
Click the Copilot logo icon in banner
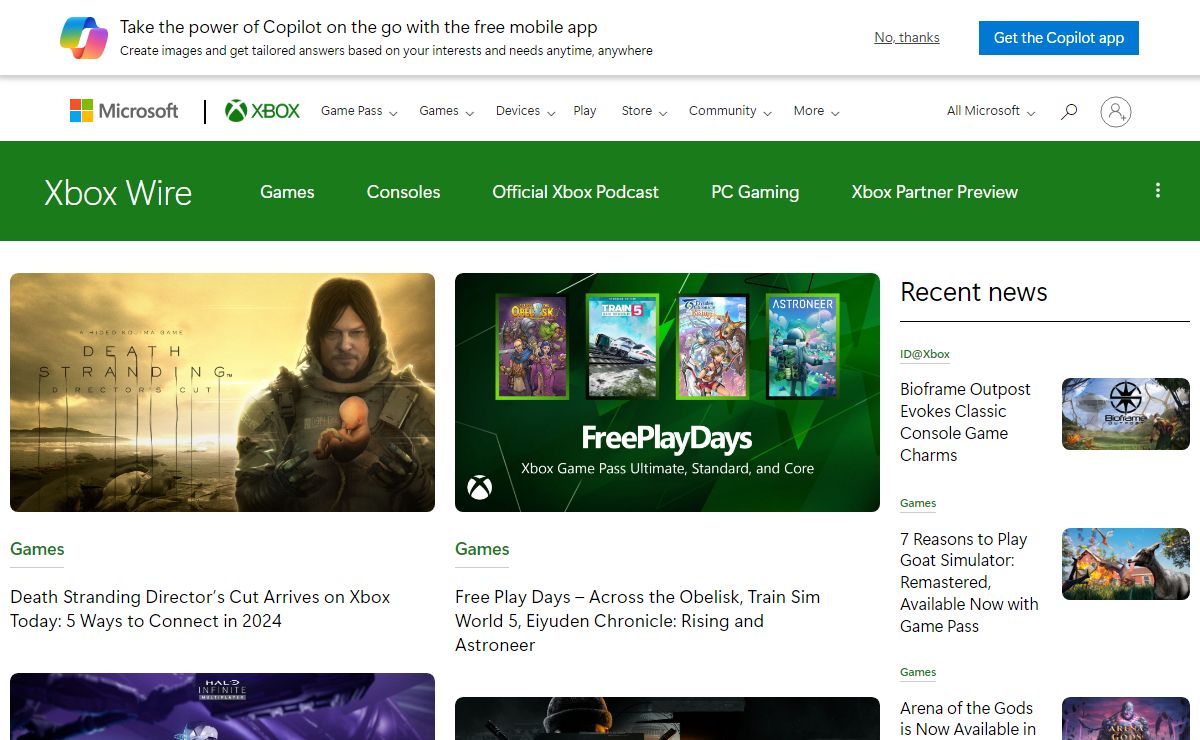[83, 38]
